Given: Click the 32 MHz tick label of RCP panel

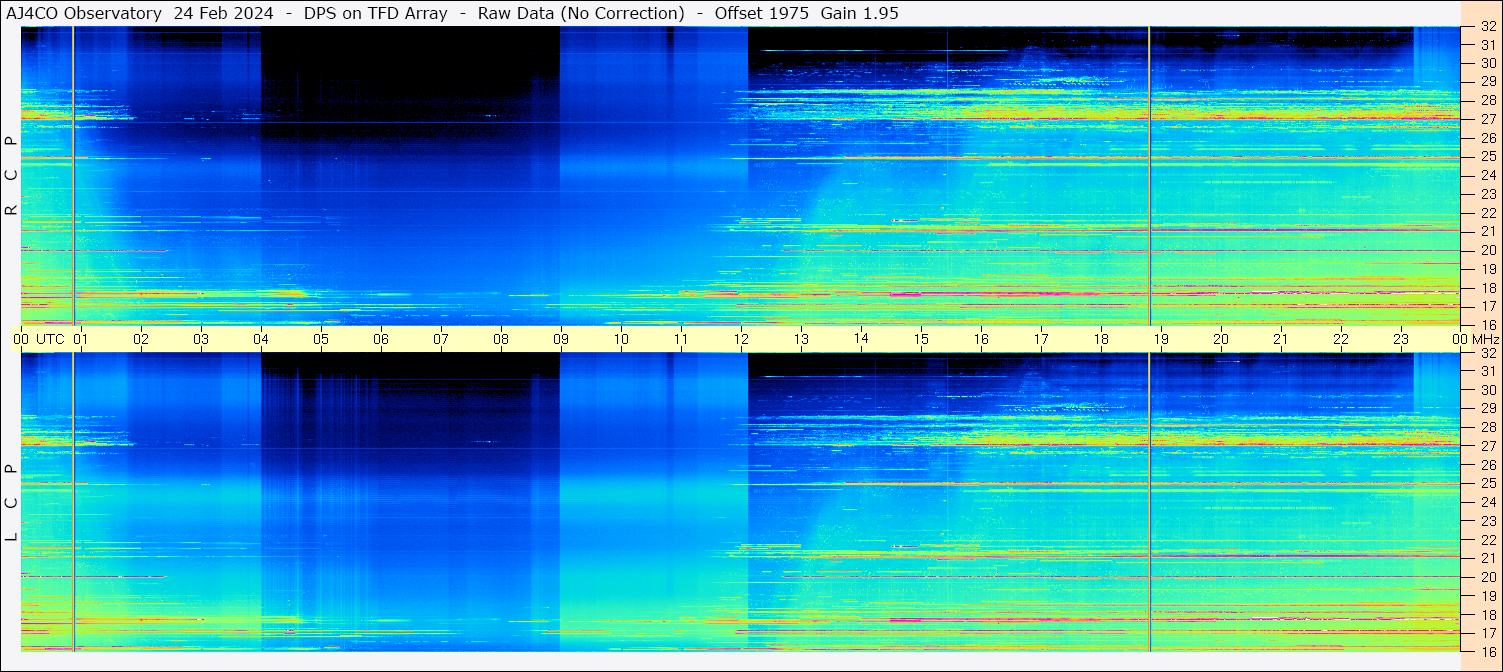Looking at the screenshot, I should tap(1488, 27).
